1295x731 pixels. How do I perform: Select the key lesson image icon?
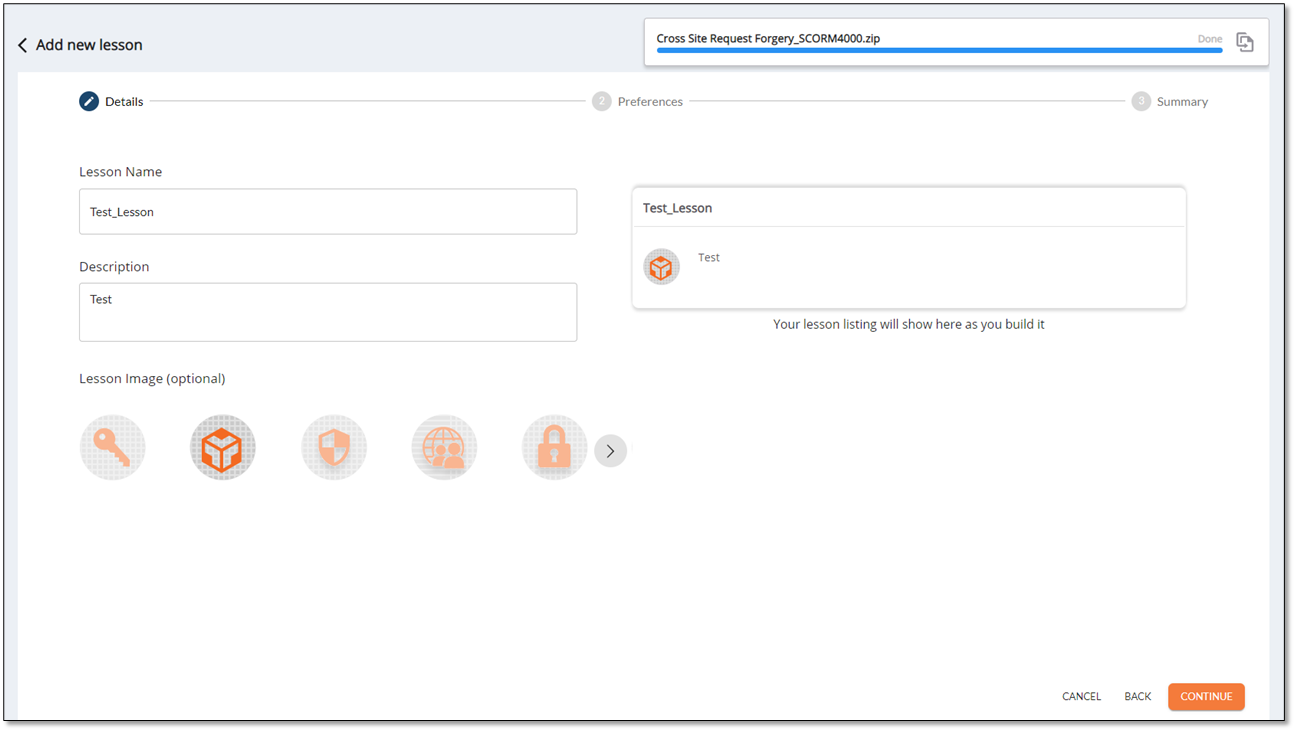(112, 448)
